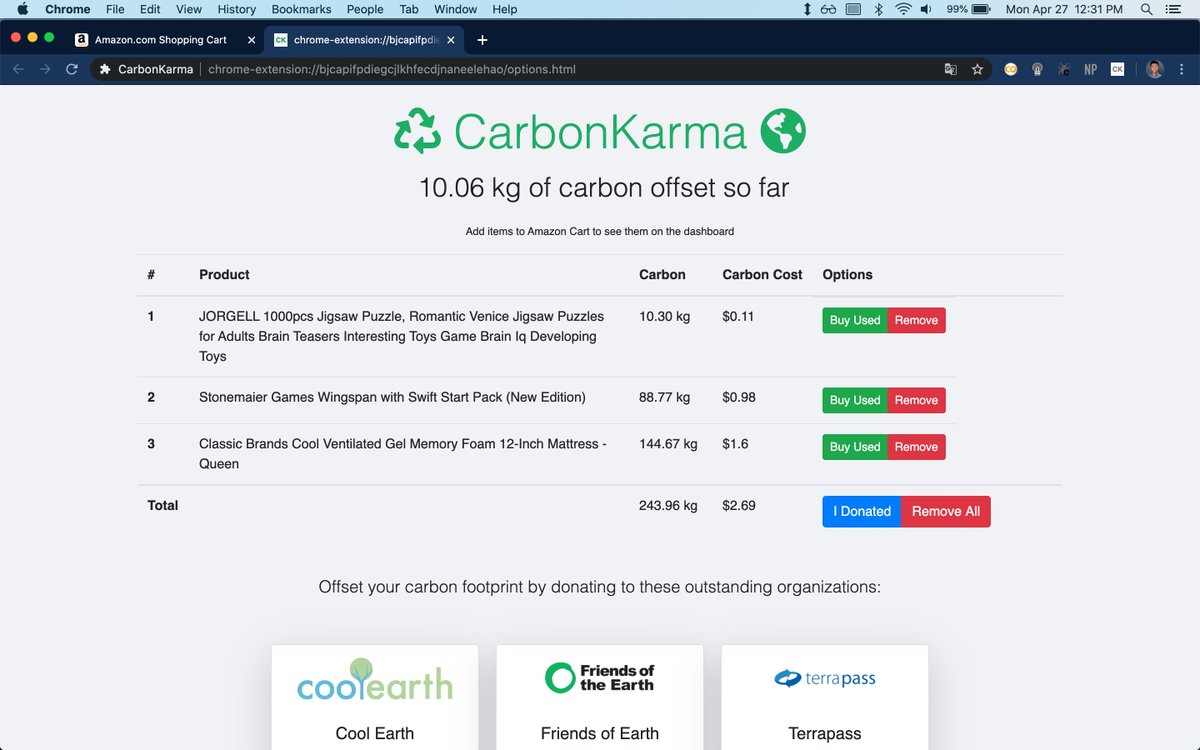Click the I Donated button
Viewport: 1200px width, 750px height.
(862, 511)
